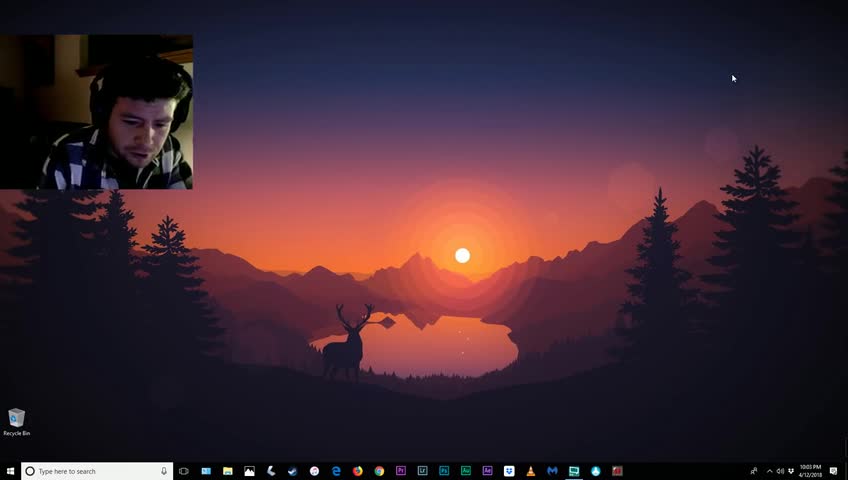
Task: Open the volume control in the tray
Action: 780,471
